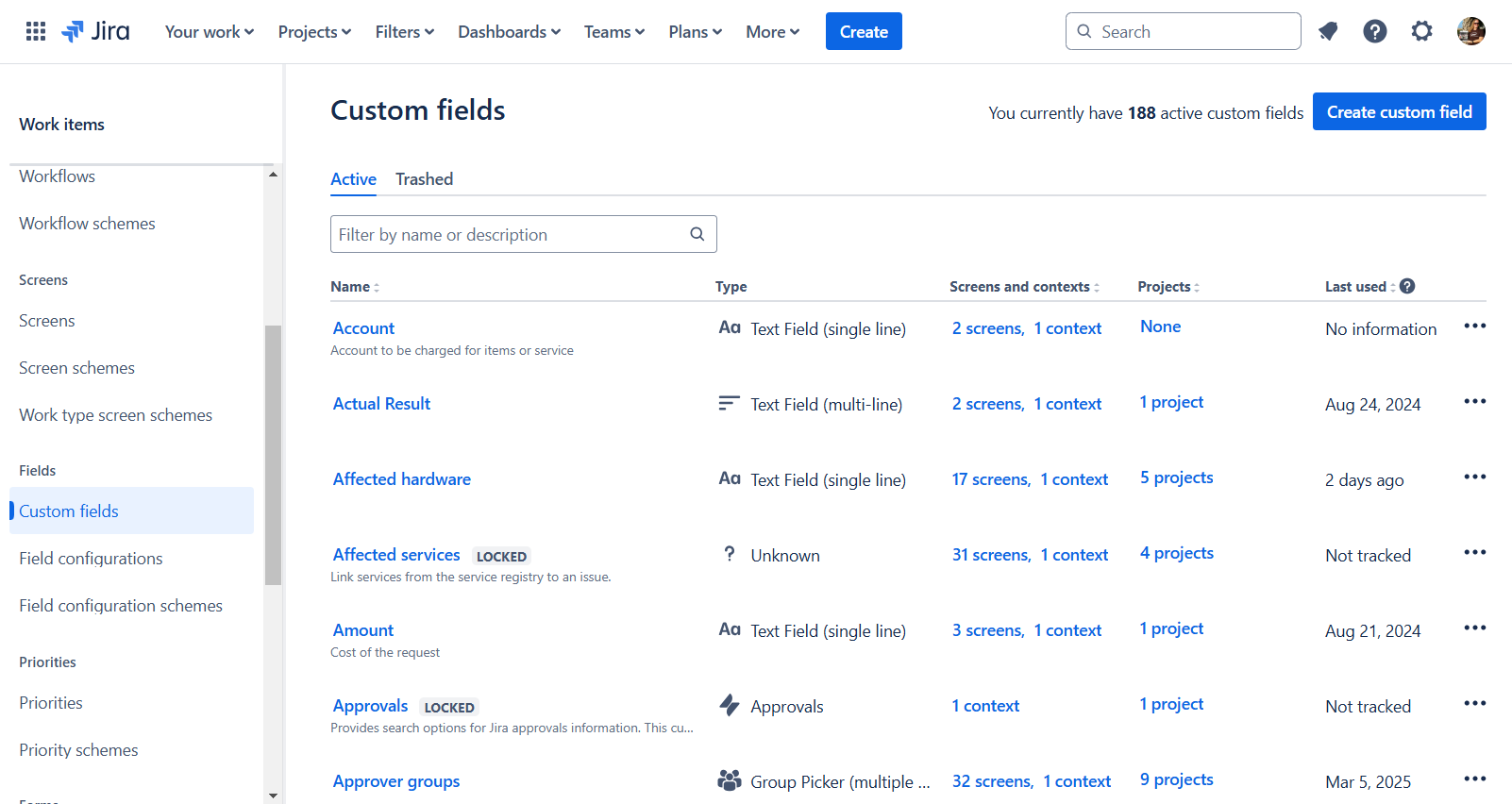Screen dimensions: 1512x804
Task: Click the Last used info icon
Action: [1407, 286]
